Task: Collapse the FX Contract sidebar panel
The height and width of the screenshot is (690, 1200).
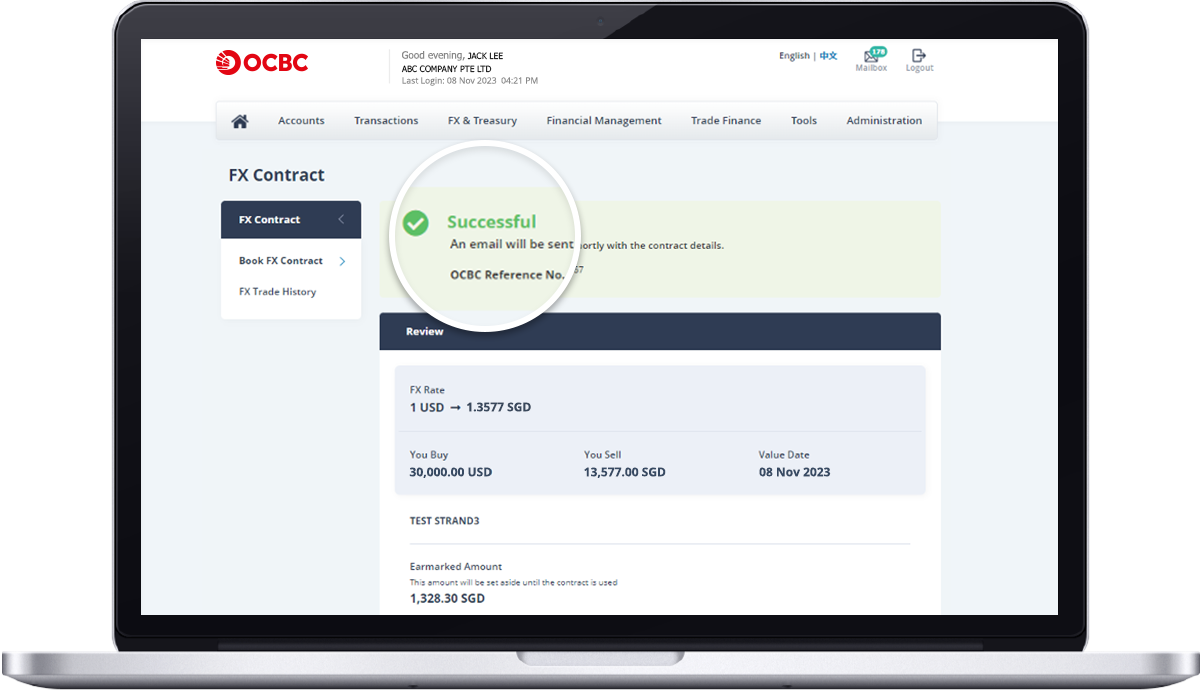Action: [341, 220]
